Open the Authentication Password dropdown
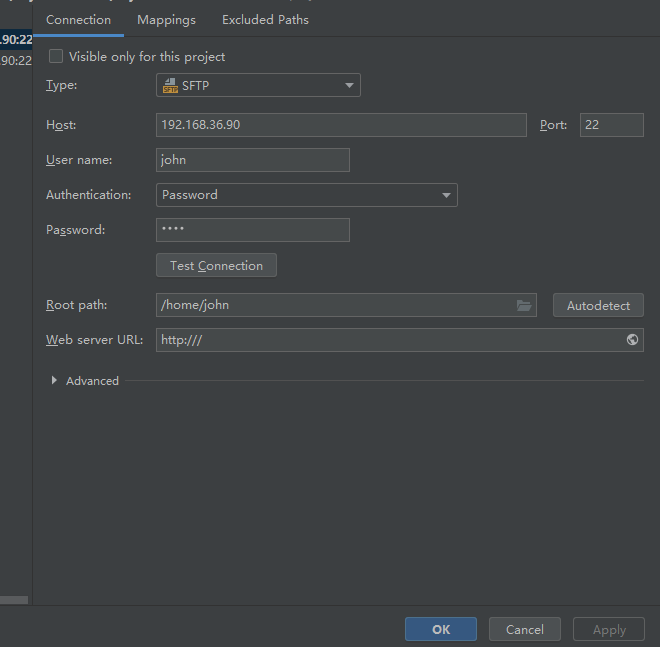Viewport: 660px width, 647px height. (306, 195)
